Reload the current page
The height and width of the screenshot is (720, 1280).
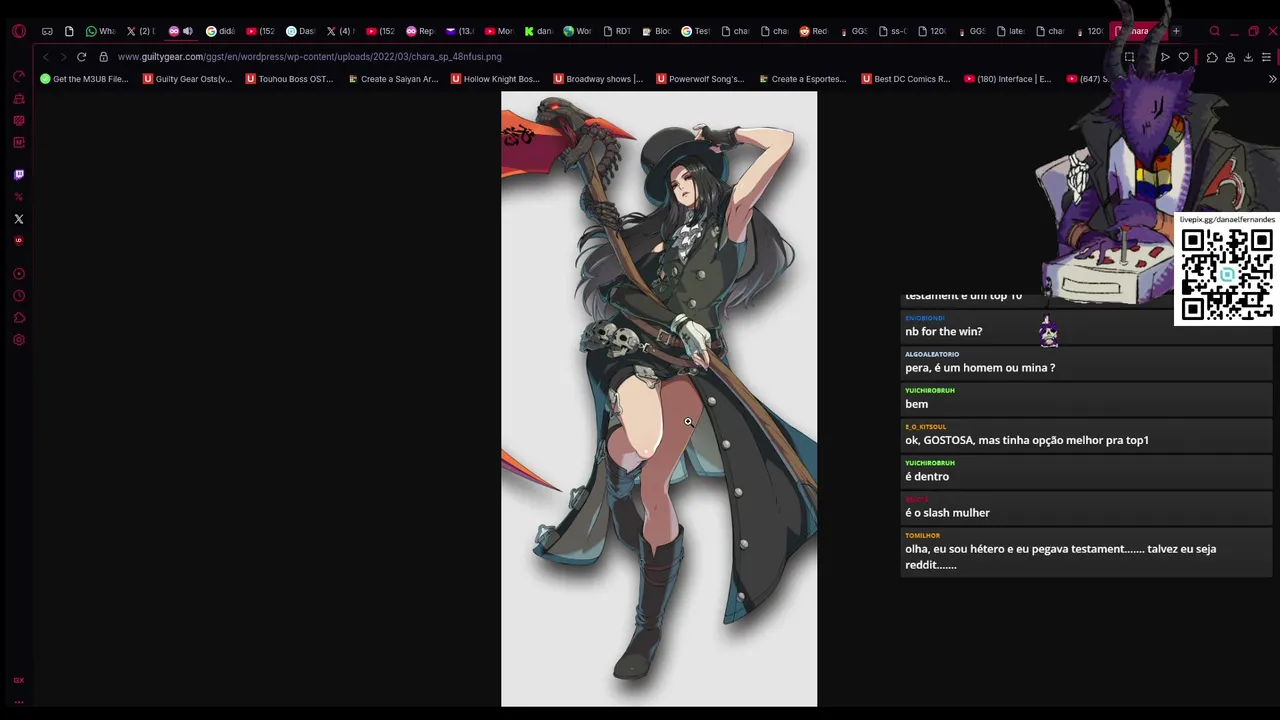82,57
